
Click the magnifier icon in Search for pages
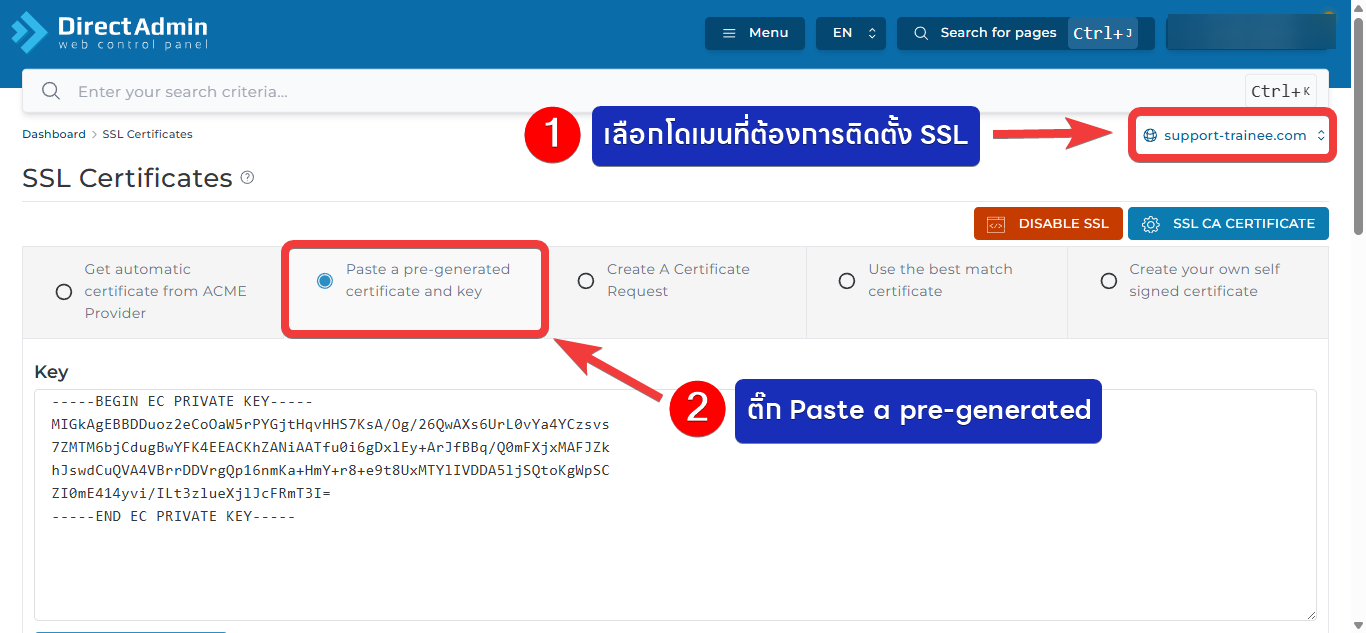921,33
